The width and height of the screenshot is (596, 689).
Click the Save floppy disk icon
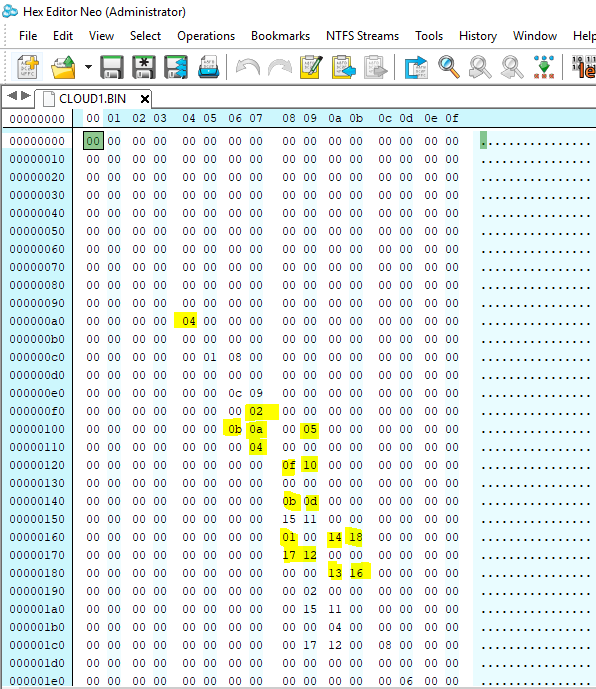click(x=112, y=67)
